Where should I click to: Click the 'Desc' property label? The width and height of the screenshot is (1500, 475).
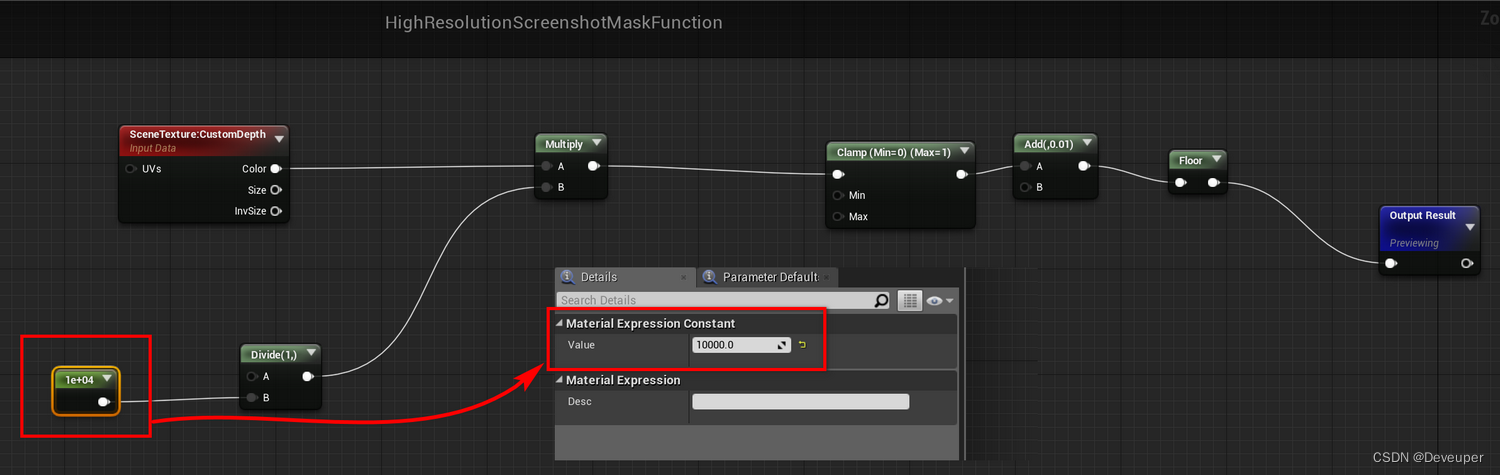pyautogui.click(x=580, y=402)
